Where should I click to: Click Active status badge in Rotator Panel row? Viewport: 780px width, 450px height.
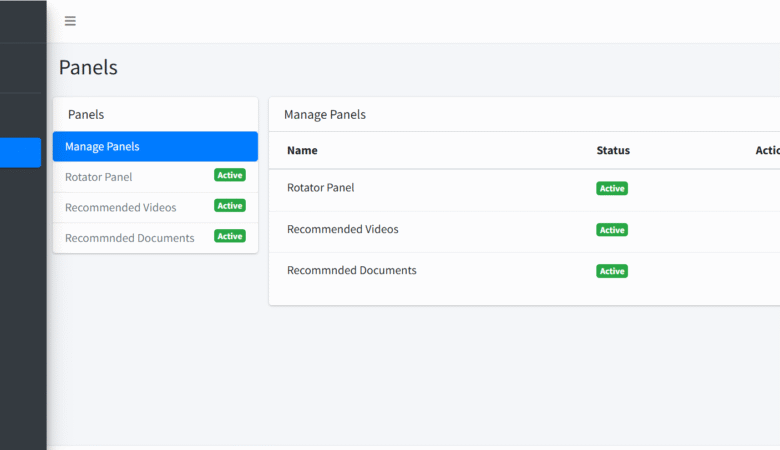(612, 188)
